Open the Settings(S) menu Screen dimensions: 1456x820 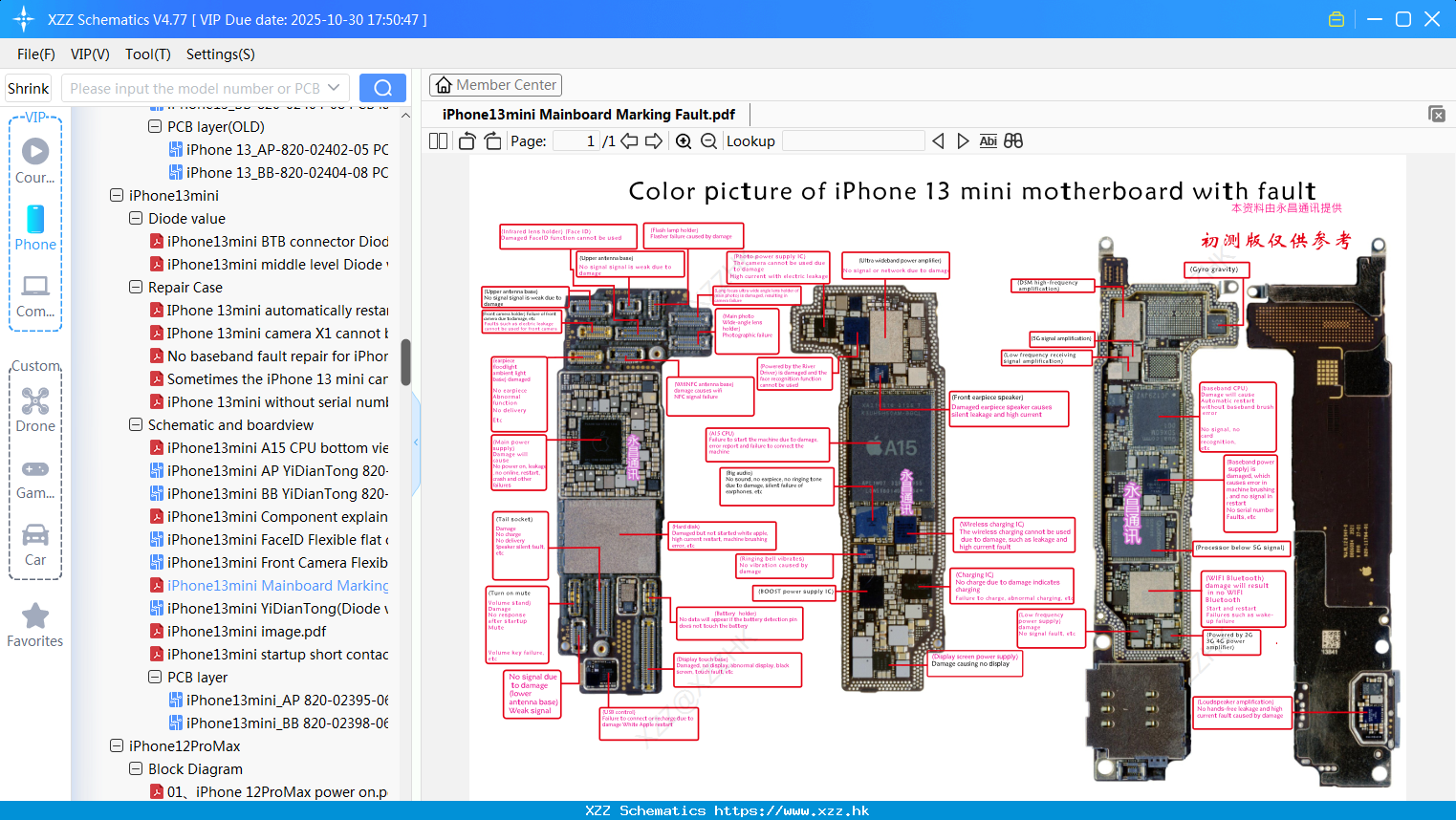221,54
